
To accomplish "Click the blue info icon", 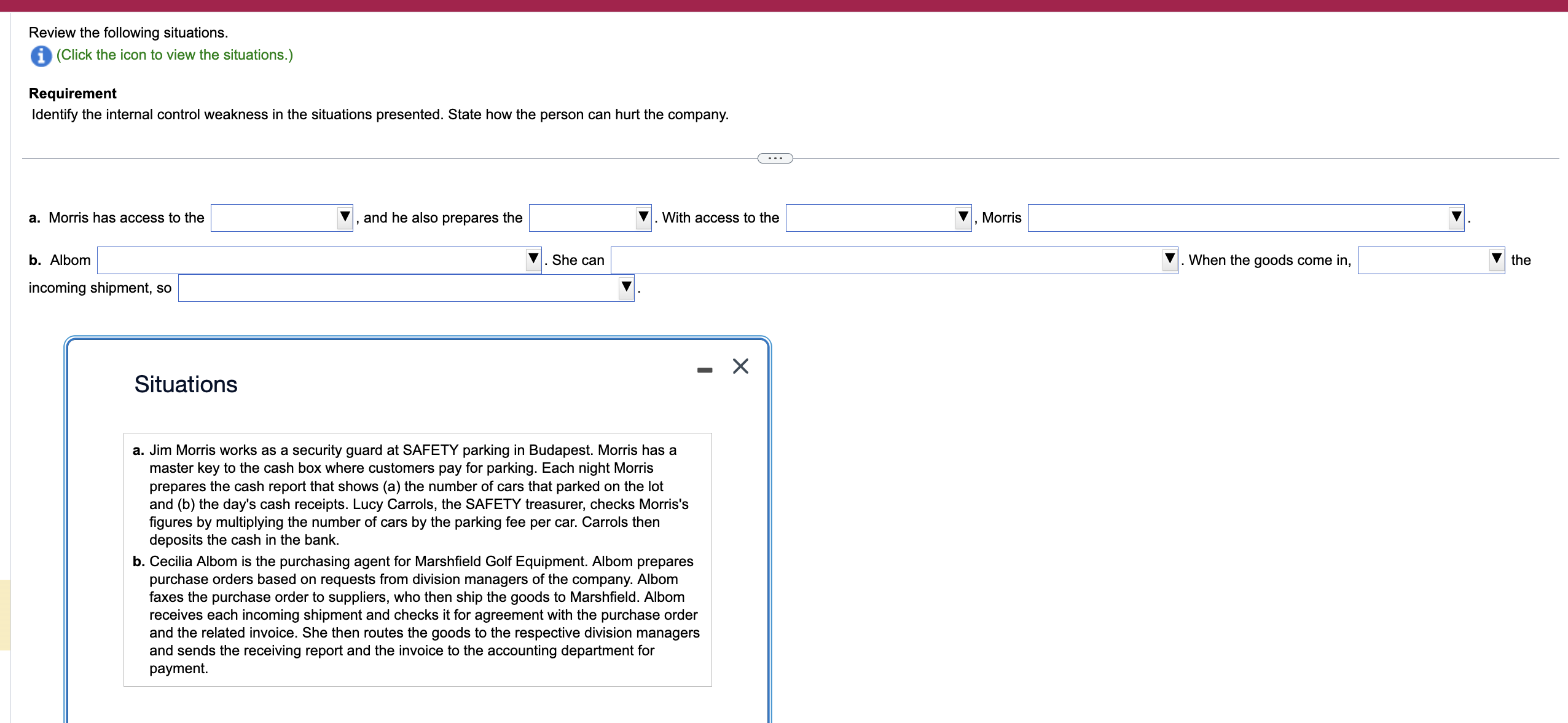I will click(41, 56).
